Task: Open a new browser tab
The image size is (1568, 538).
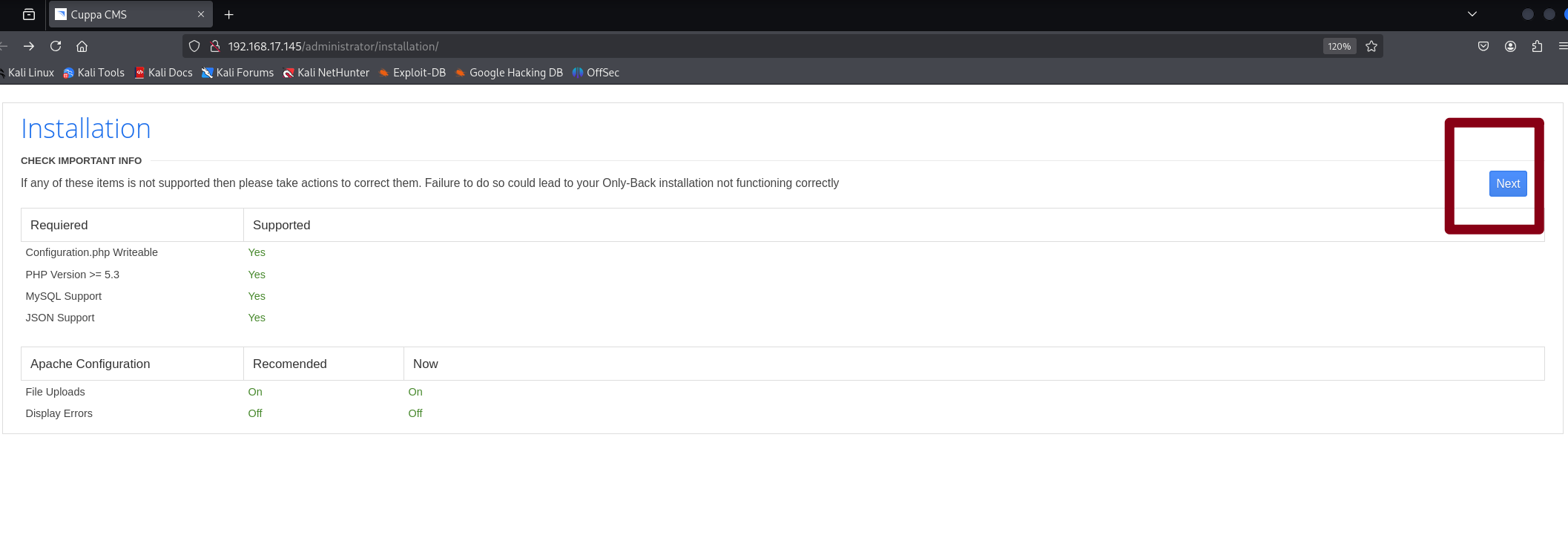Action: point(229,14)
